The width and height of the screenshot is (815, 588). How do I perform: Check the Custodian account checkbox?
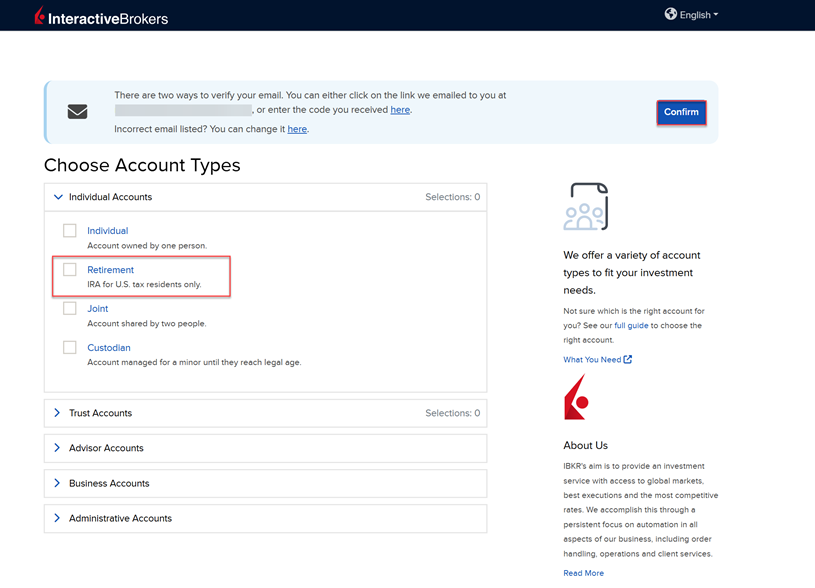(70, 347)
